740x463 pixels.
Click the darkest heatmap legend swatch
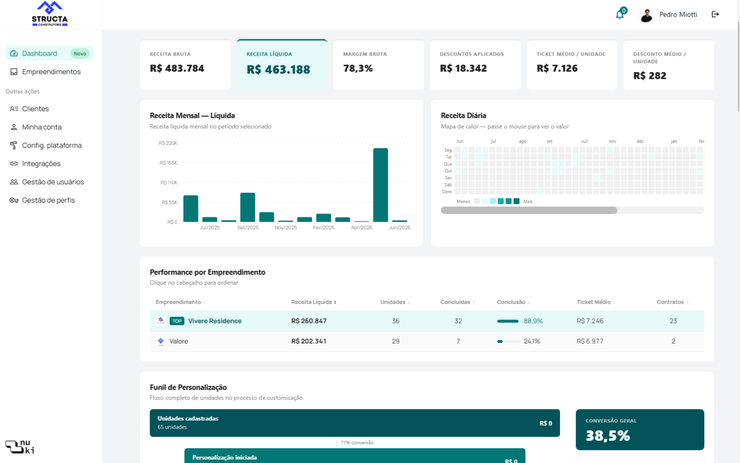(516, 201)
